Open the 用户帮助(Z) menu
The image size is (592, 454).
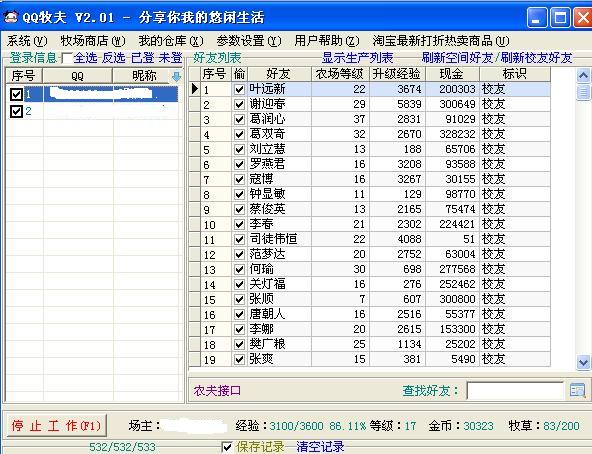(327, 40)
